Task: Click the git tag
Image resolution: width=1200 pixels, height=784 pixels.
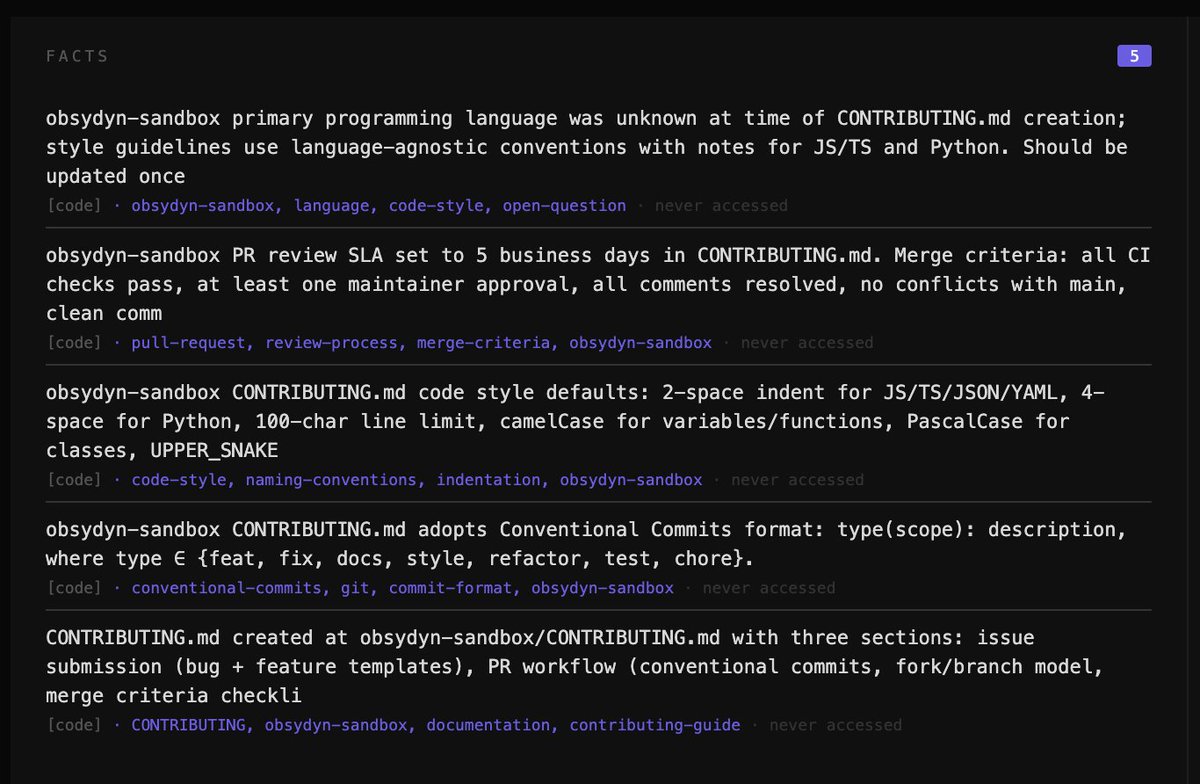Action: click(355, 588)
